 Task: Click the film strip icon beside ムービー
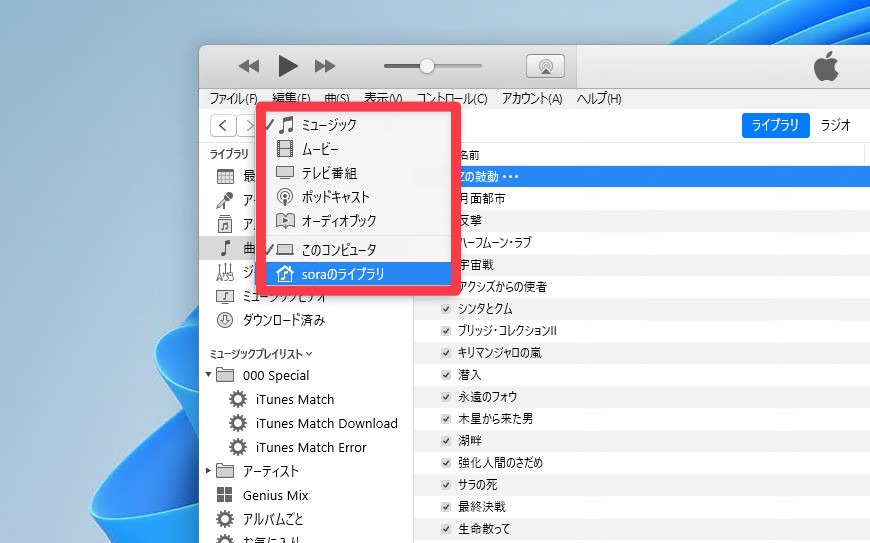click(x=285, y=149)
